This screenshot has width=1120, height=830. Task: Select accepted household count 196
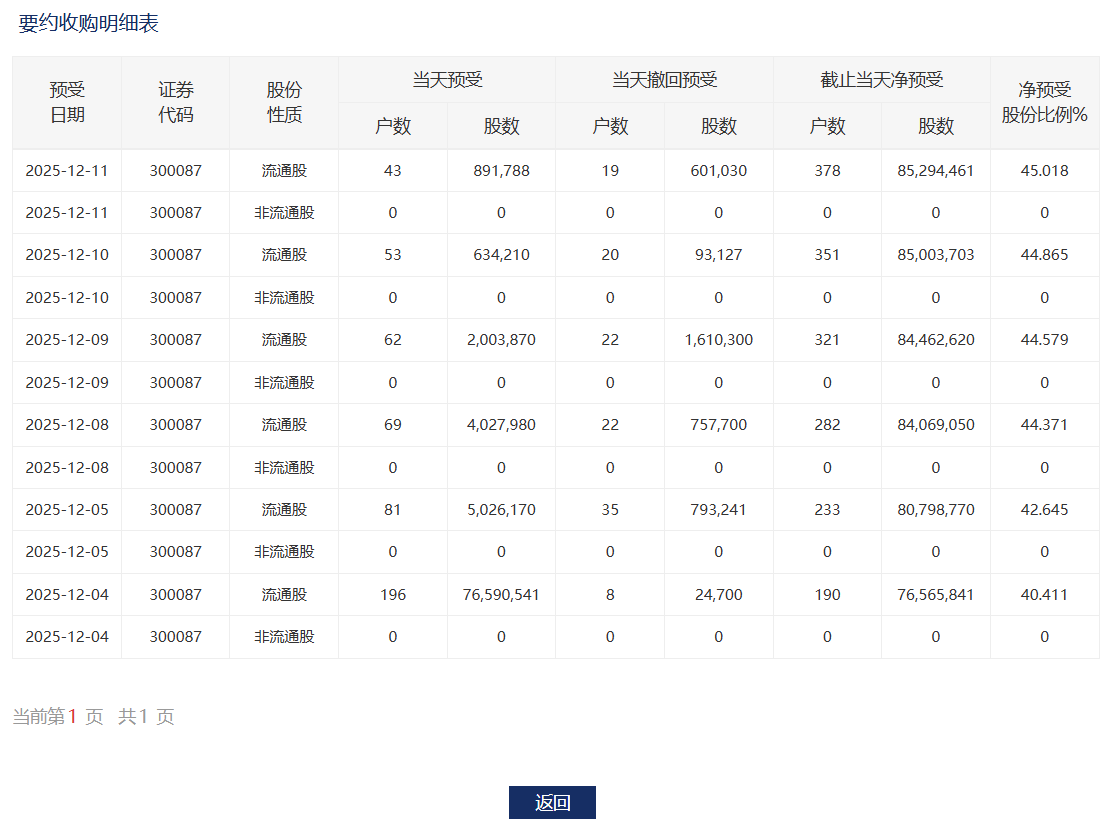coord(393,595)
